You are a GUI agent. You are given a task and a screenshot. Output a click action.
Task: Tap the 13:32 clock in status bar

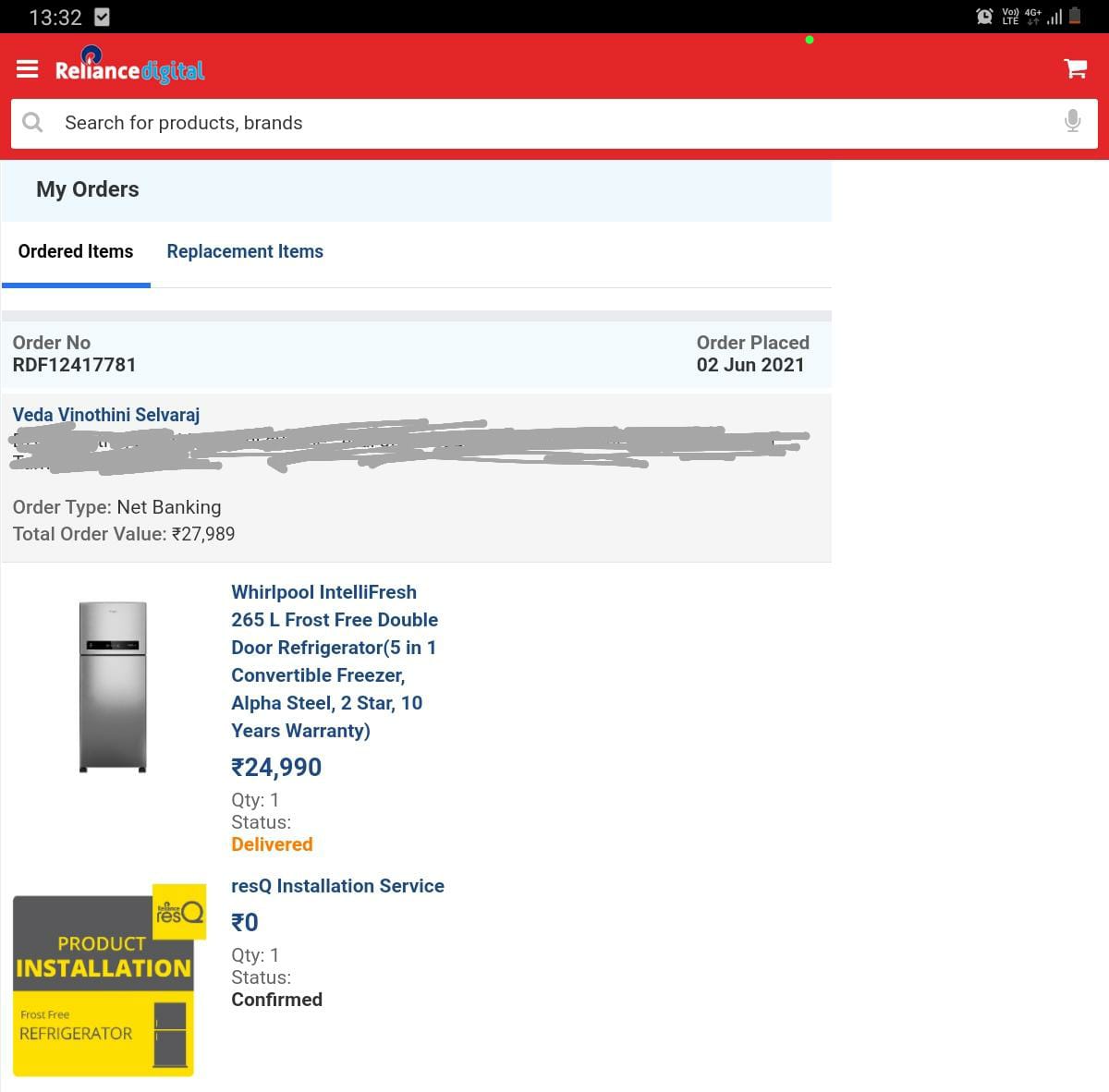[55, 18]
